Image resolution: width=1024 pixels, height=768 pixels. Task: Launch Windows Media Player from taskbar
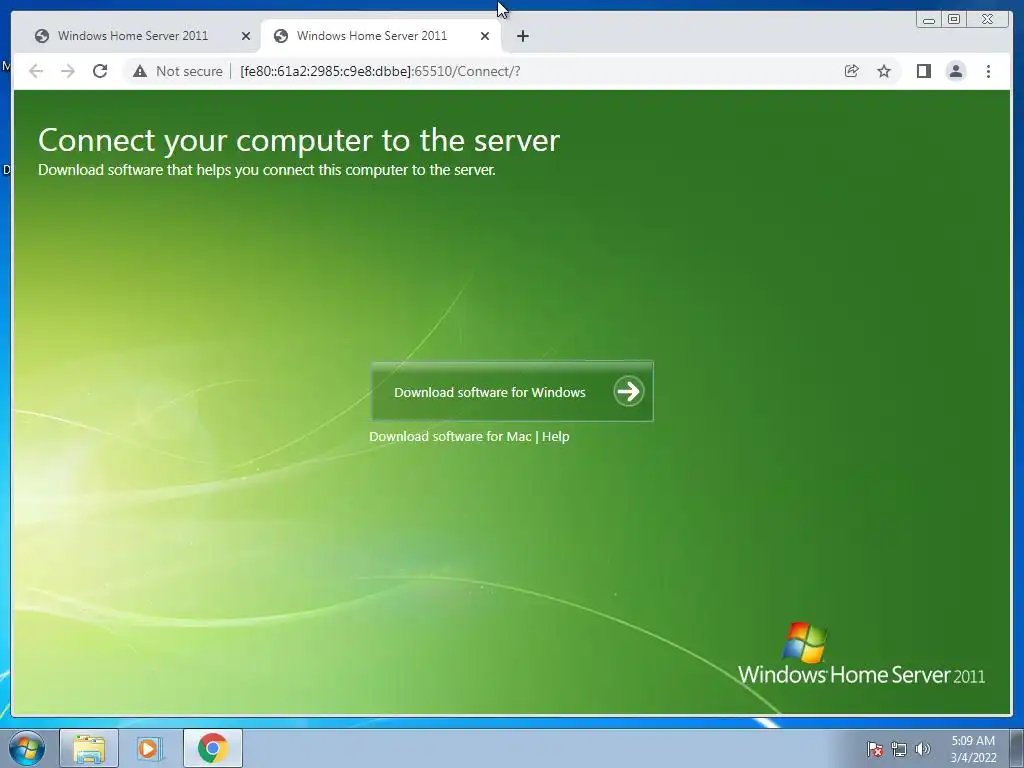[x=149, y=748]
